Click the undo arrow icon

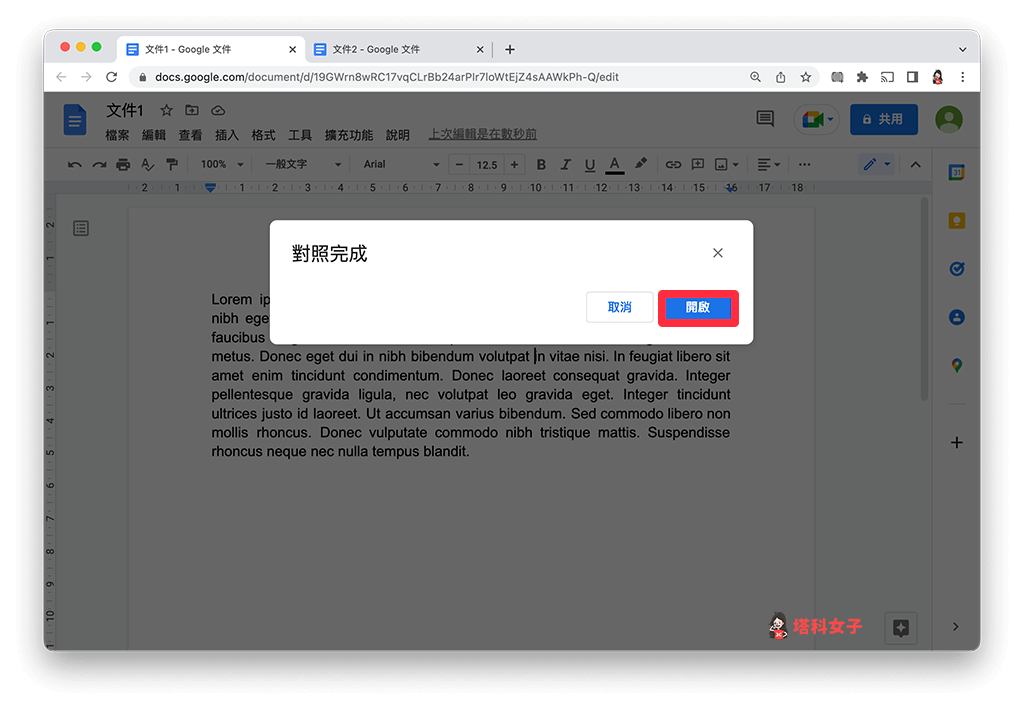pyautogui.click(x=74, y=165)
